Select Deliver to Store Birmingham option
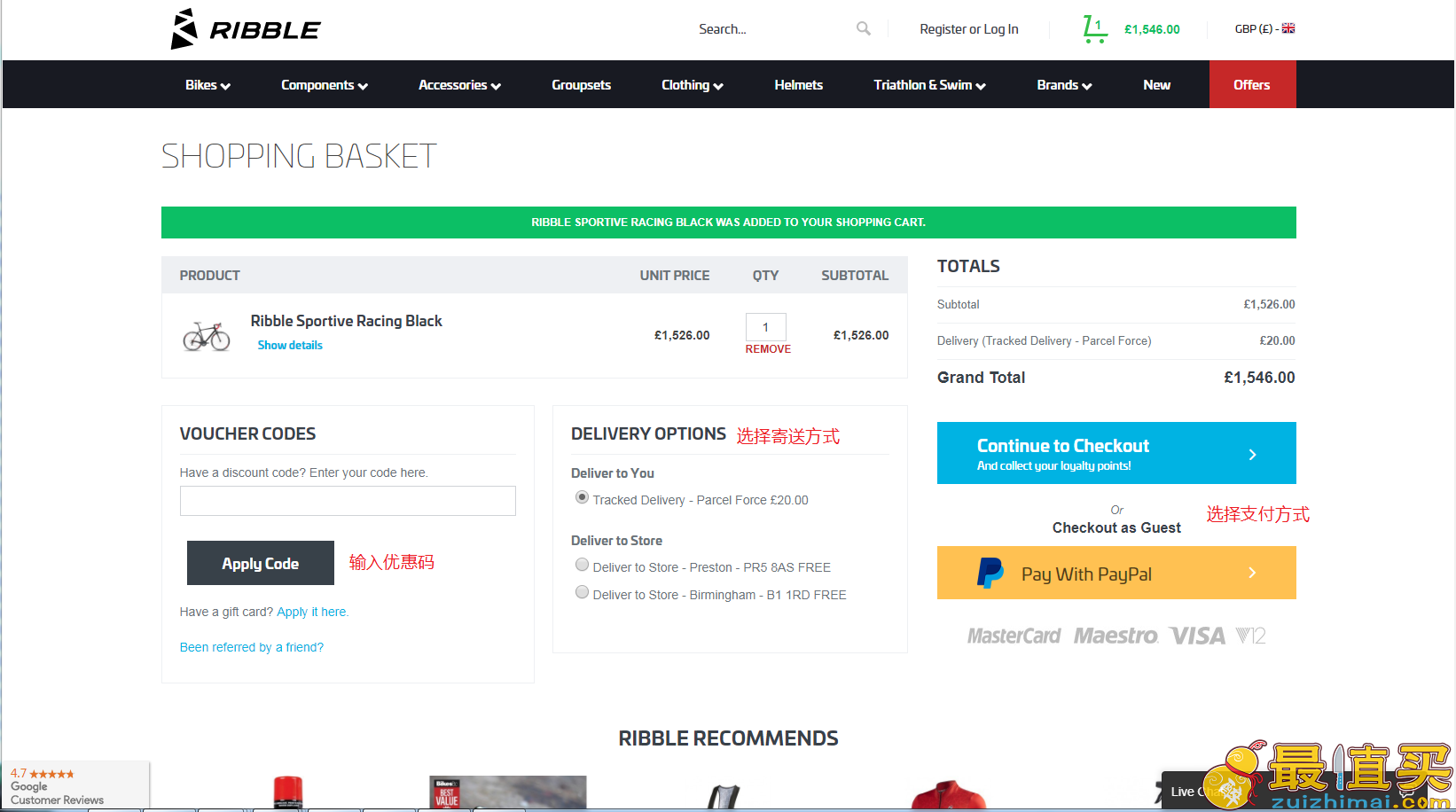This screenshot has width=1456, height=812. 582,592
